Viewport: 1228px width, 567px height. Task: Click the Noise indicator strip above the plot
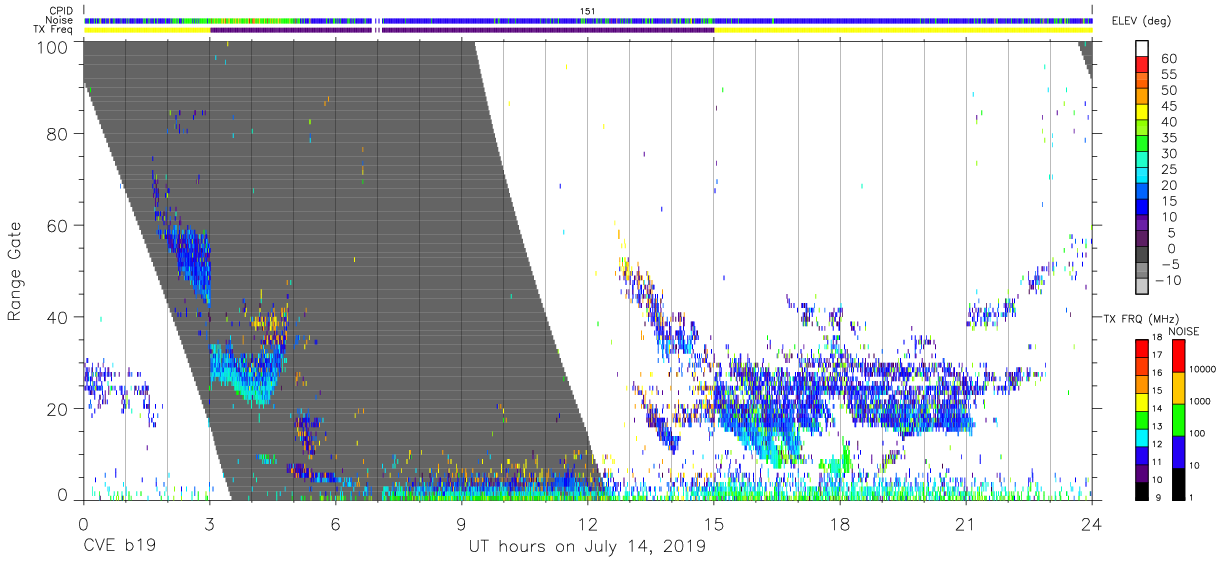point(588,20)
